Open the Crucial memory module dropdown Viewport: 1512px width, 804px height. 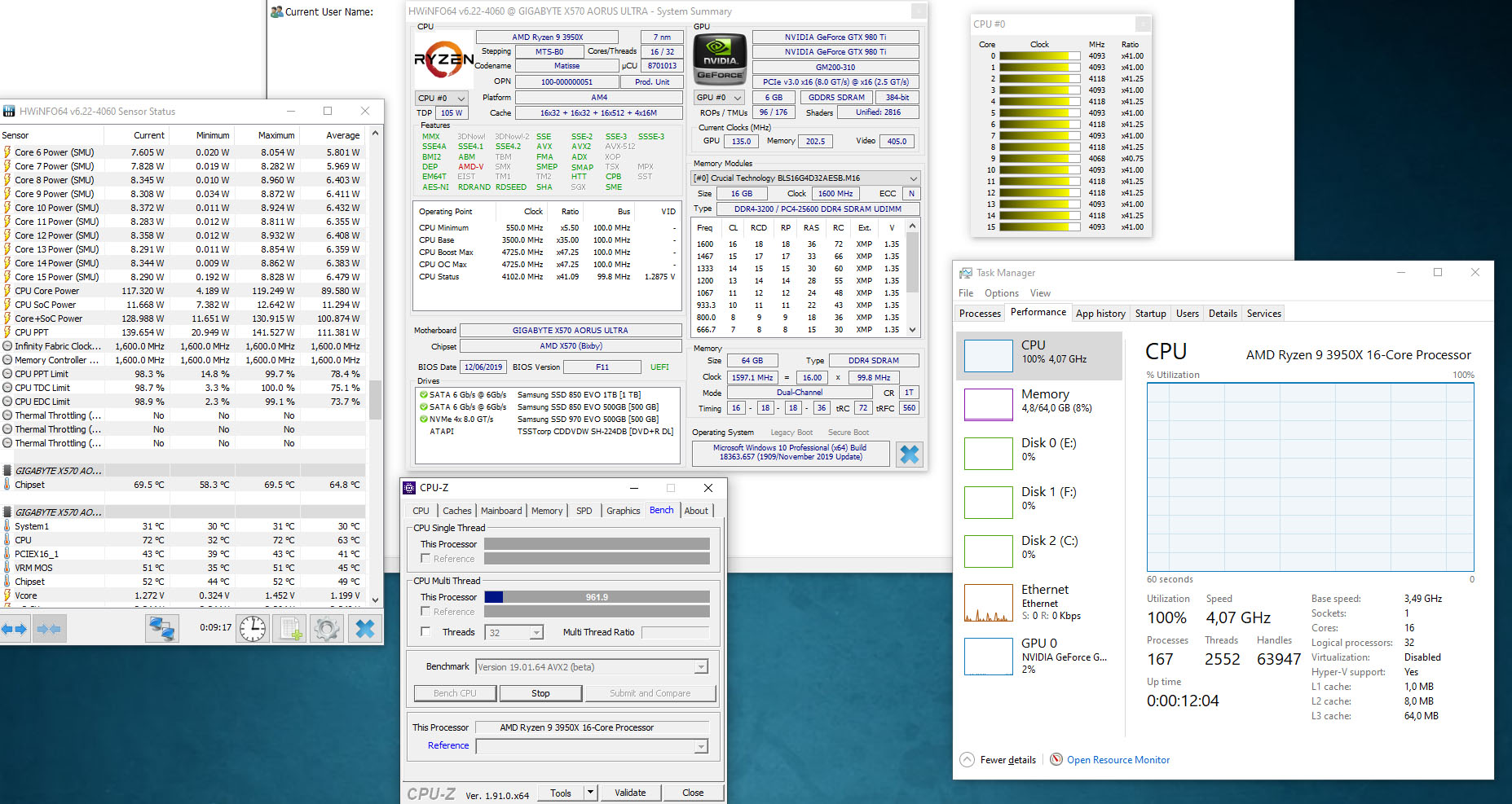[805, 178]
